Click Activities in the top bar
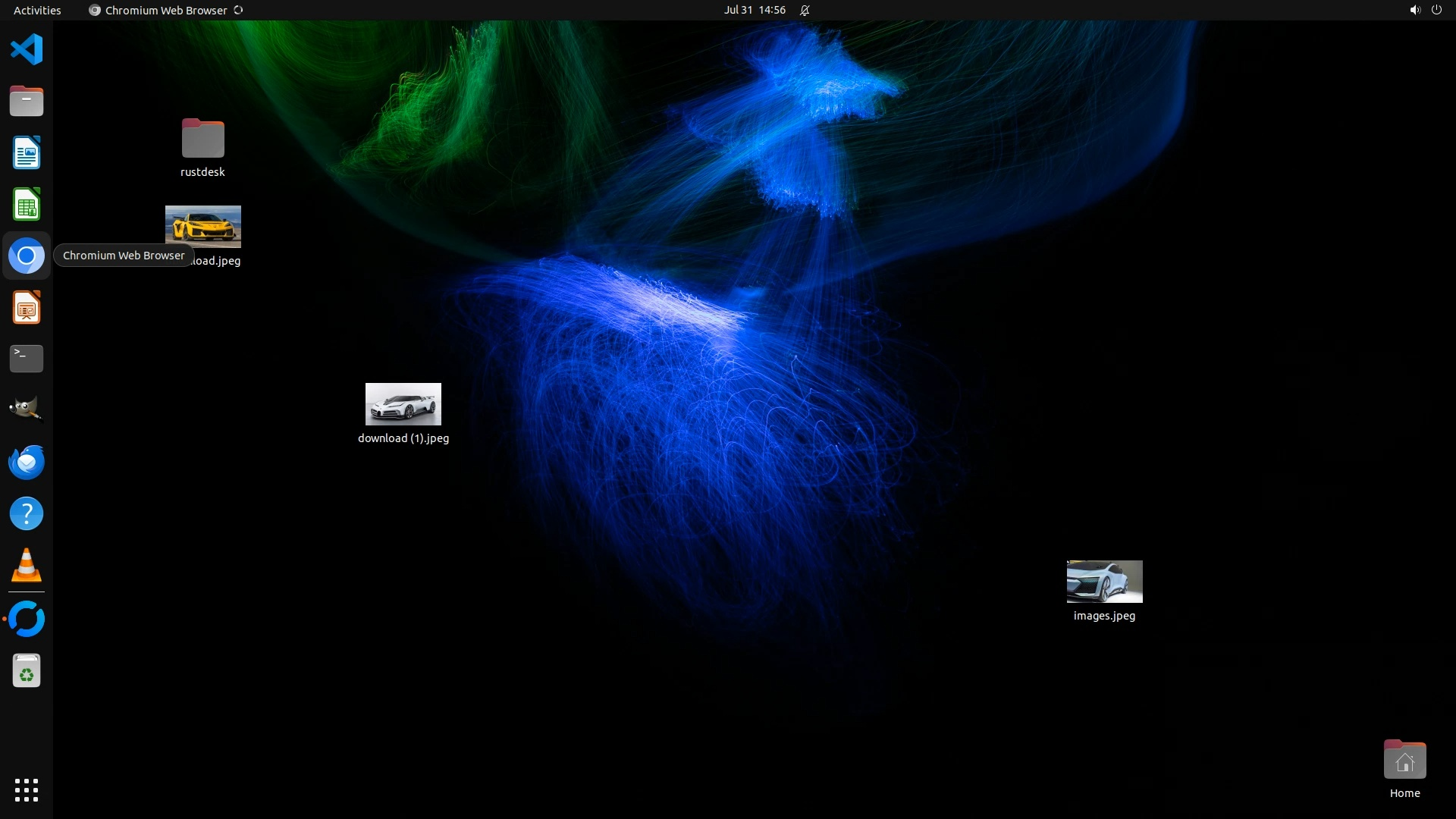Image resolution: width=1456 pixels, height=819 pixels. [37, 10]
